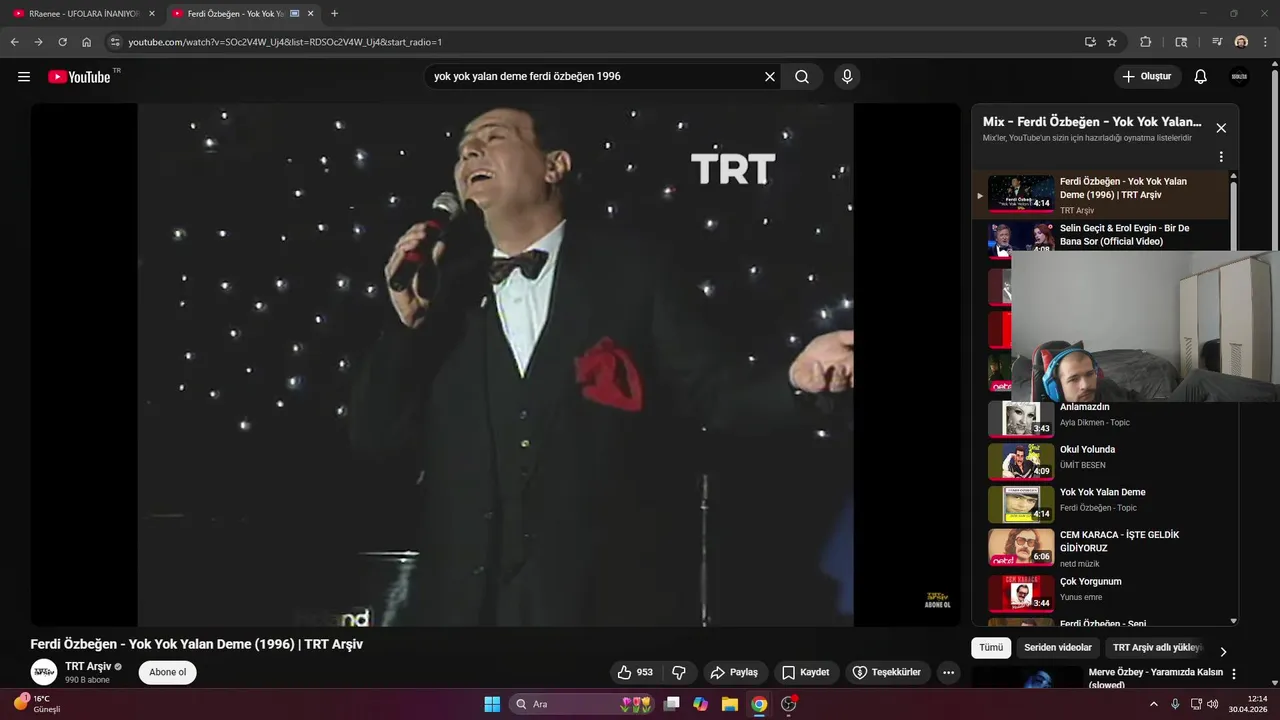Click the browser address bar URL
1280x720 pixels.
click(285, 42)
